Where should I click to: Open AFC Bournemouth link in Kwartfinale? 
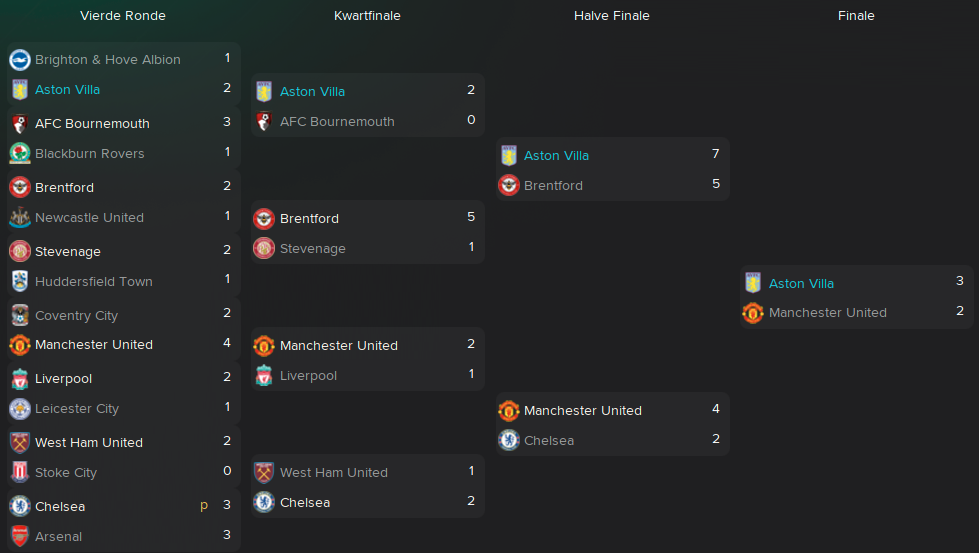[x=337, y=122]
